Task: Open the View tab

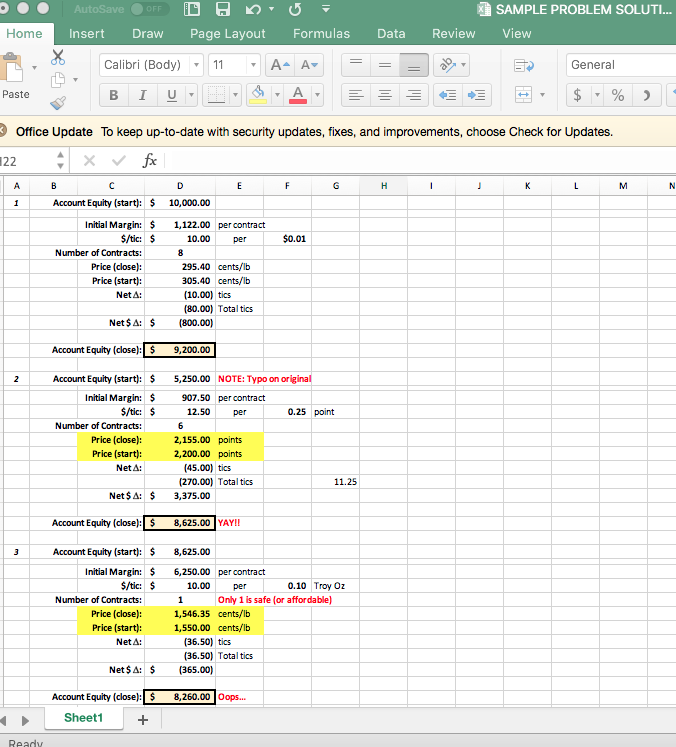Action: [x=516, y=33]
